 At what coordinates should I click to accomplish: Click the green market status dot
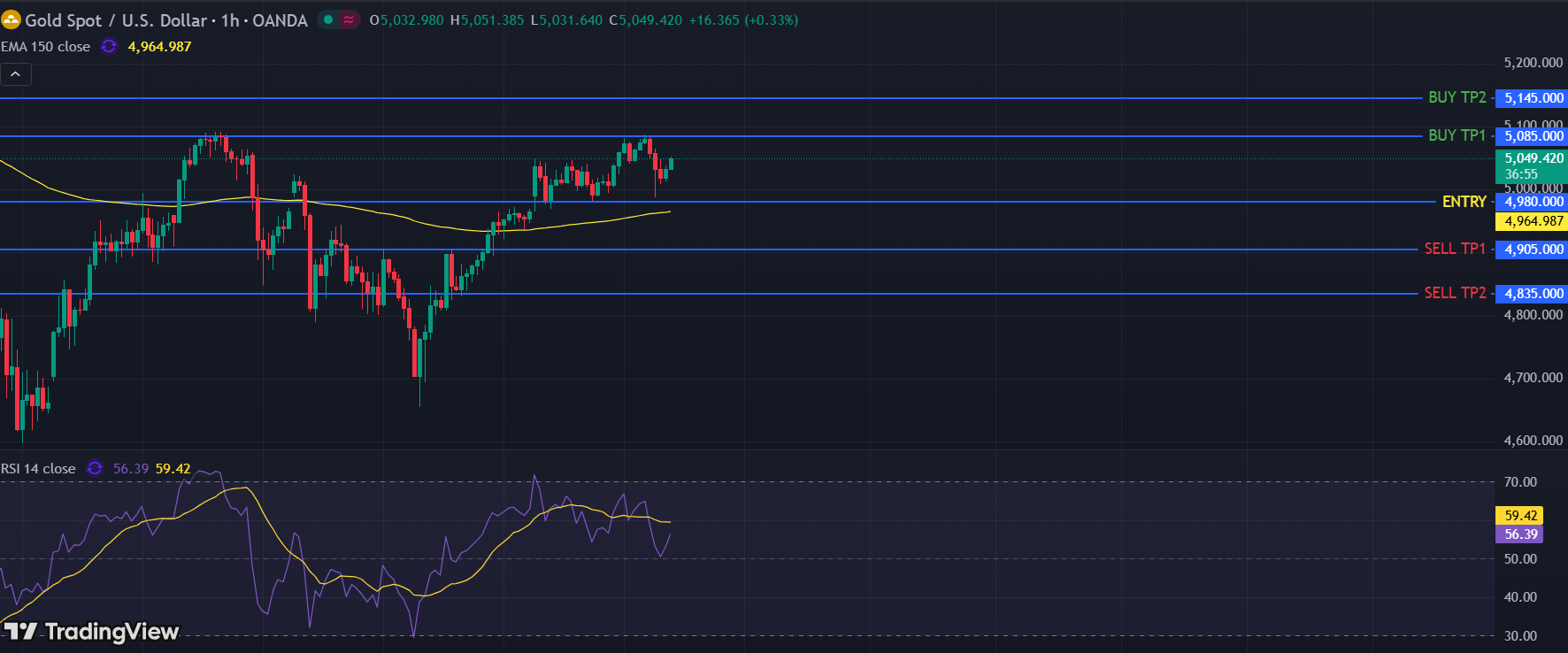tap(328, 19)
